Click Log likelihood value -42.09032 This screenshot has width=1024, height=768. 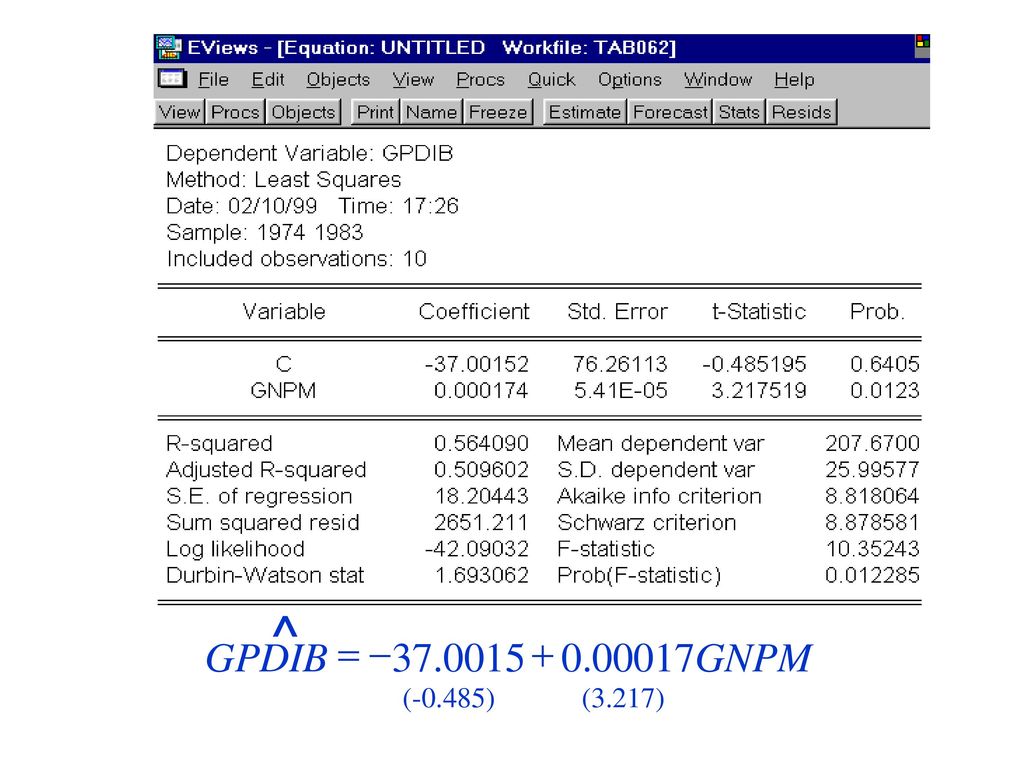[x=477, y=549]
